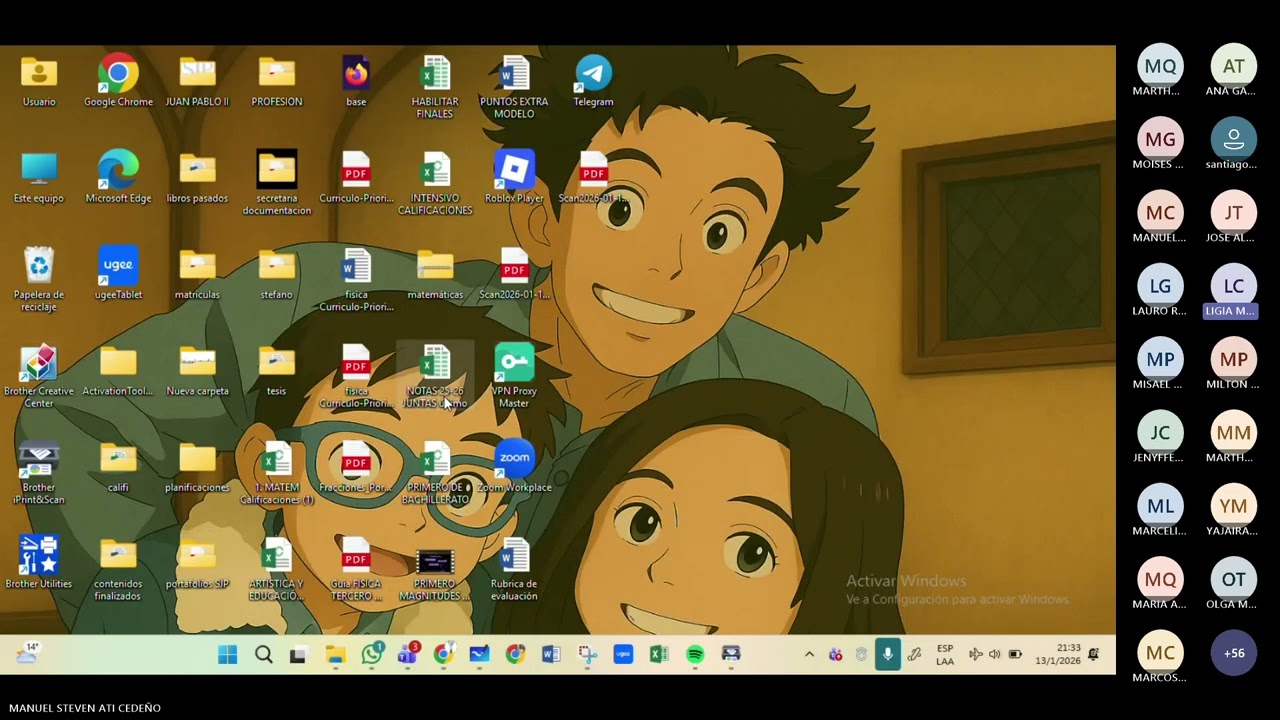Select the Brother iPrint&Scan icon

pyautogui.click(x=39, y=473)
